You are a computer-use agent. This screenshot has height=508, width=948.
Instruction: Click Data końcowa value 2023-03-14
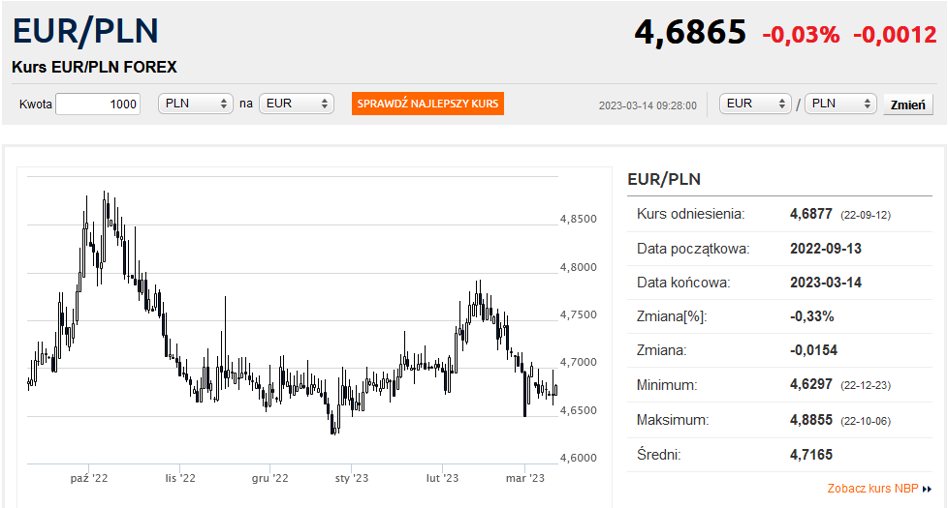825,282
